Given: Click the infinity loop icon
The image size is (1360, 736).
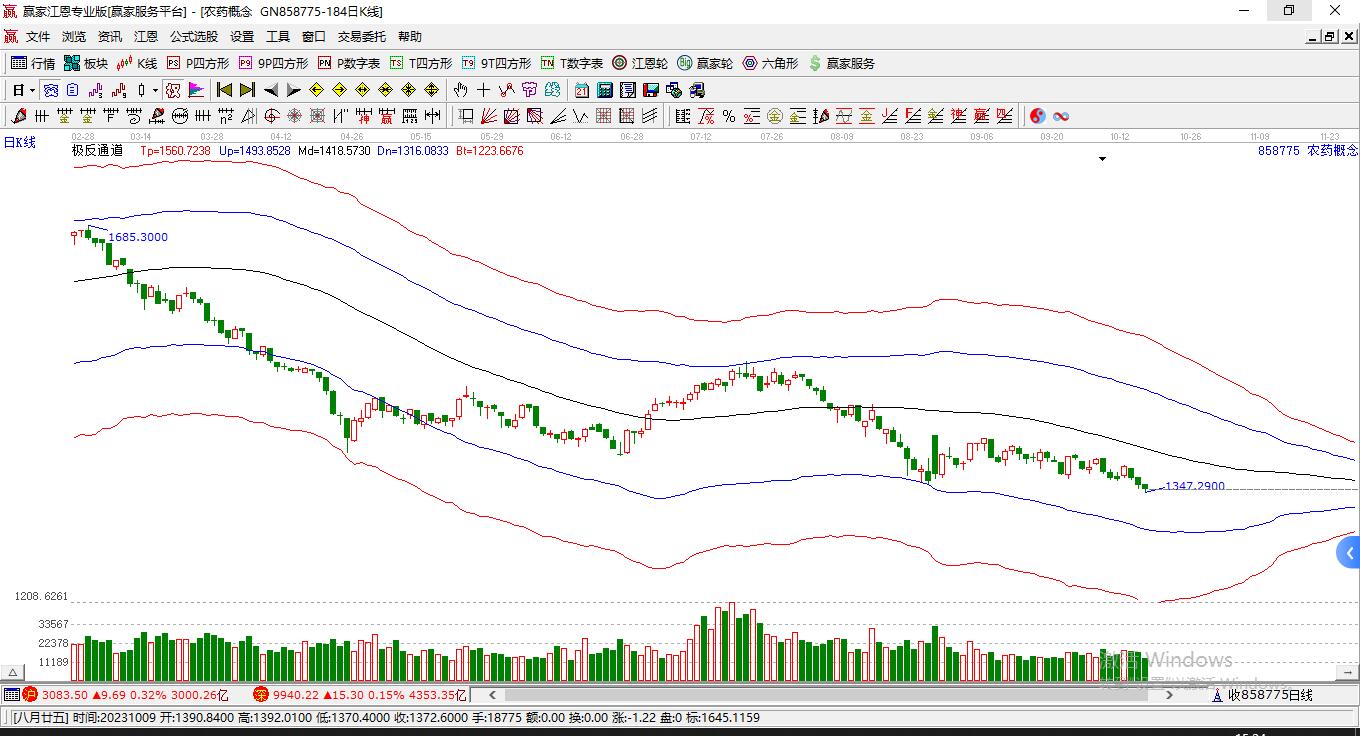Looking at the screenshot, I should click(x=1061, y=116).
